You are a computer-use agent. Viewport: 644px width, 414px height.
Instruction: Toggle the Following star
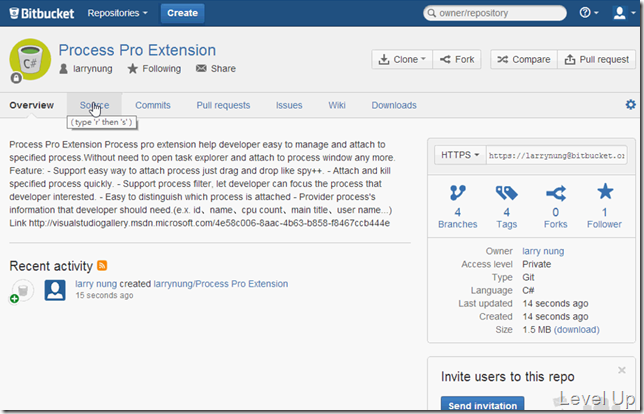pyautogui.click(x=154, y=69)
